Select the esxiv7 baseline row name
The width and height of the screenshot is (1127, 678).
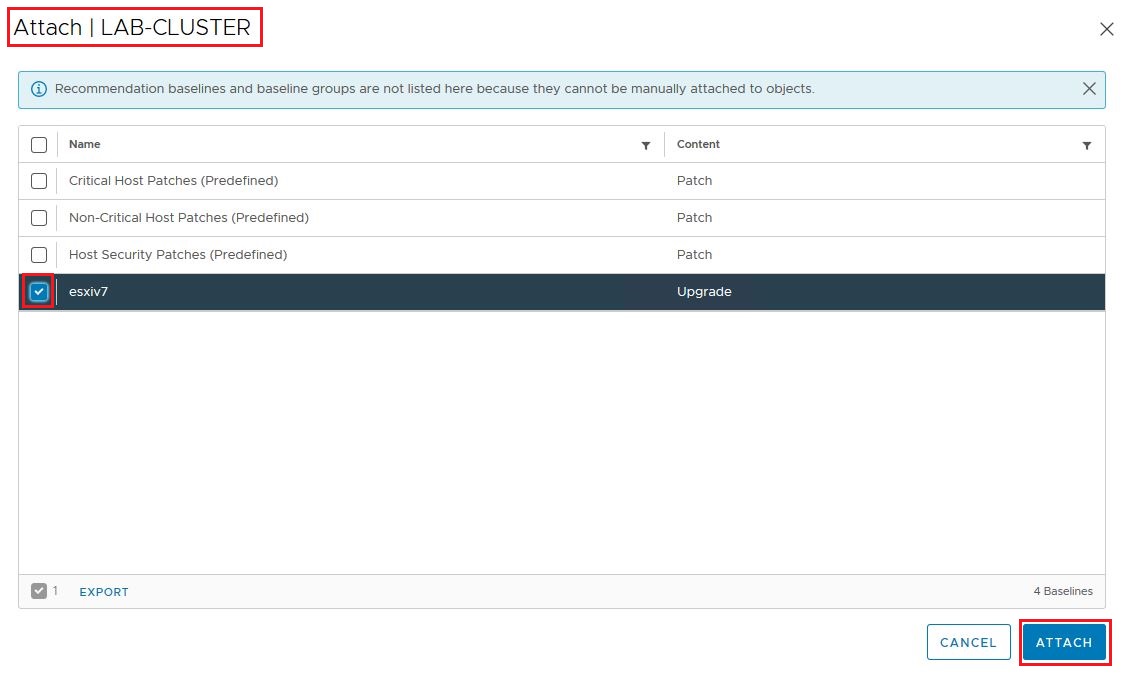pos(88,292)
